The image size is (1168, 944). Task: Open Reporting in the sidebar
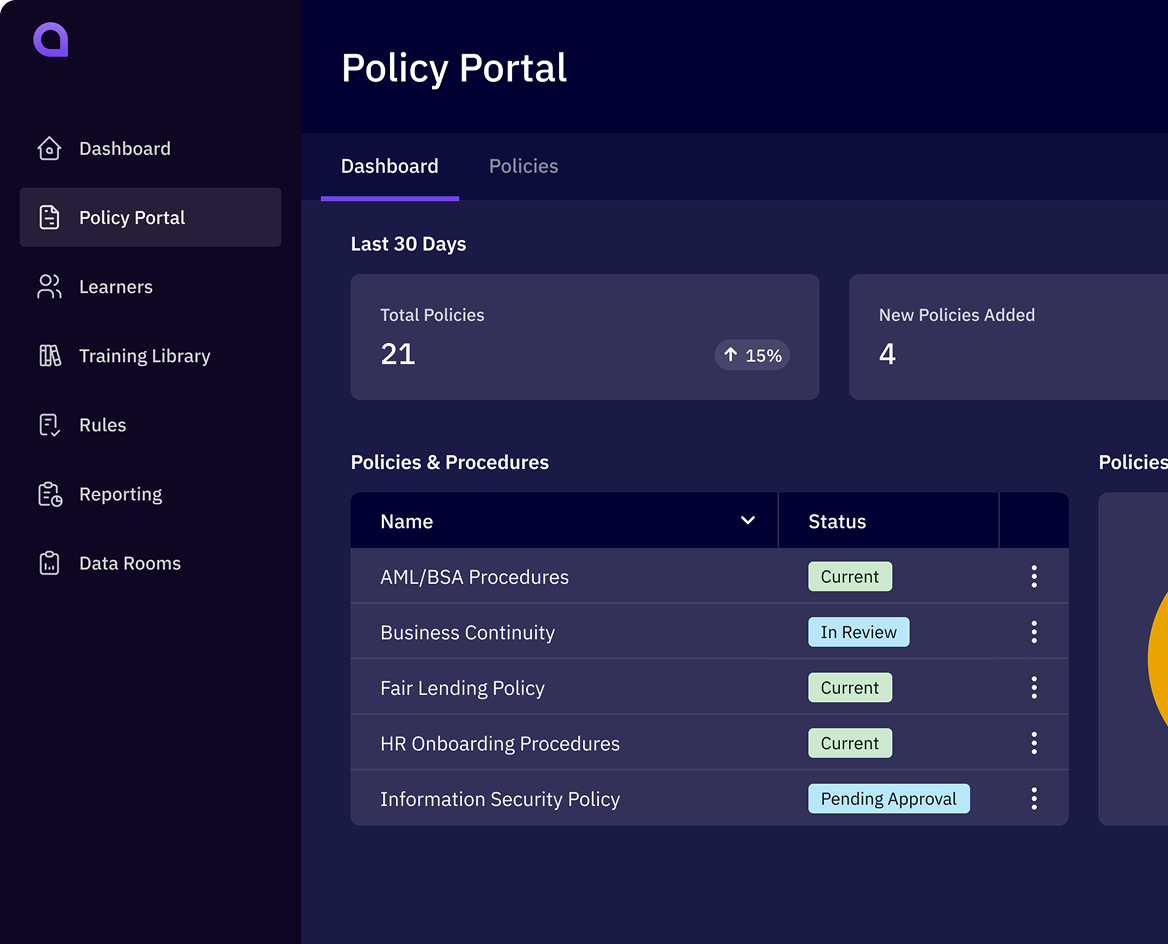150,494
